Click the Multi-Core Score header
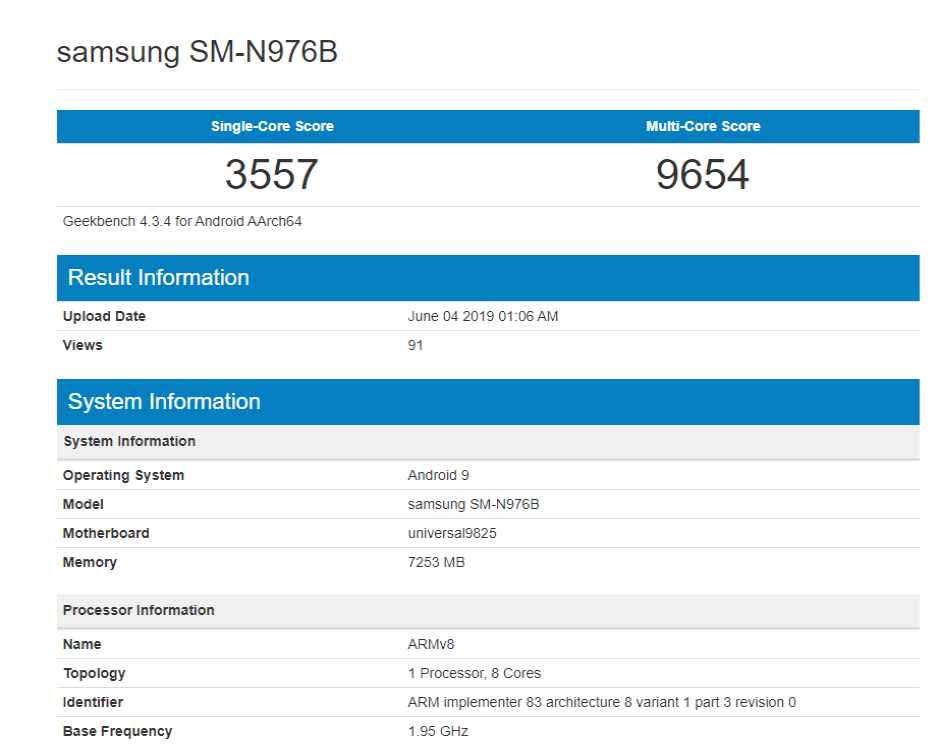Viewport: 939px width, 748px height. (703, 126)
